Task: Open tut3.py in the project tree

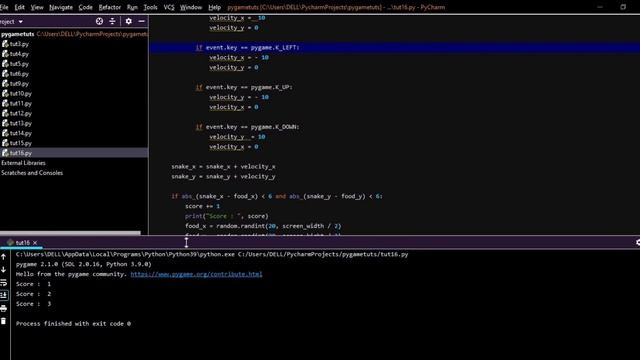Action: tap(19, 44)
